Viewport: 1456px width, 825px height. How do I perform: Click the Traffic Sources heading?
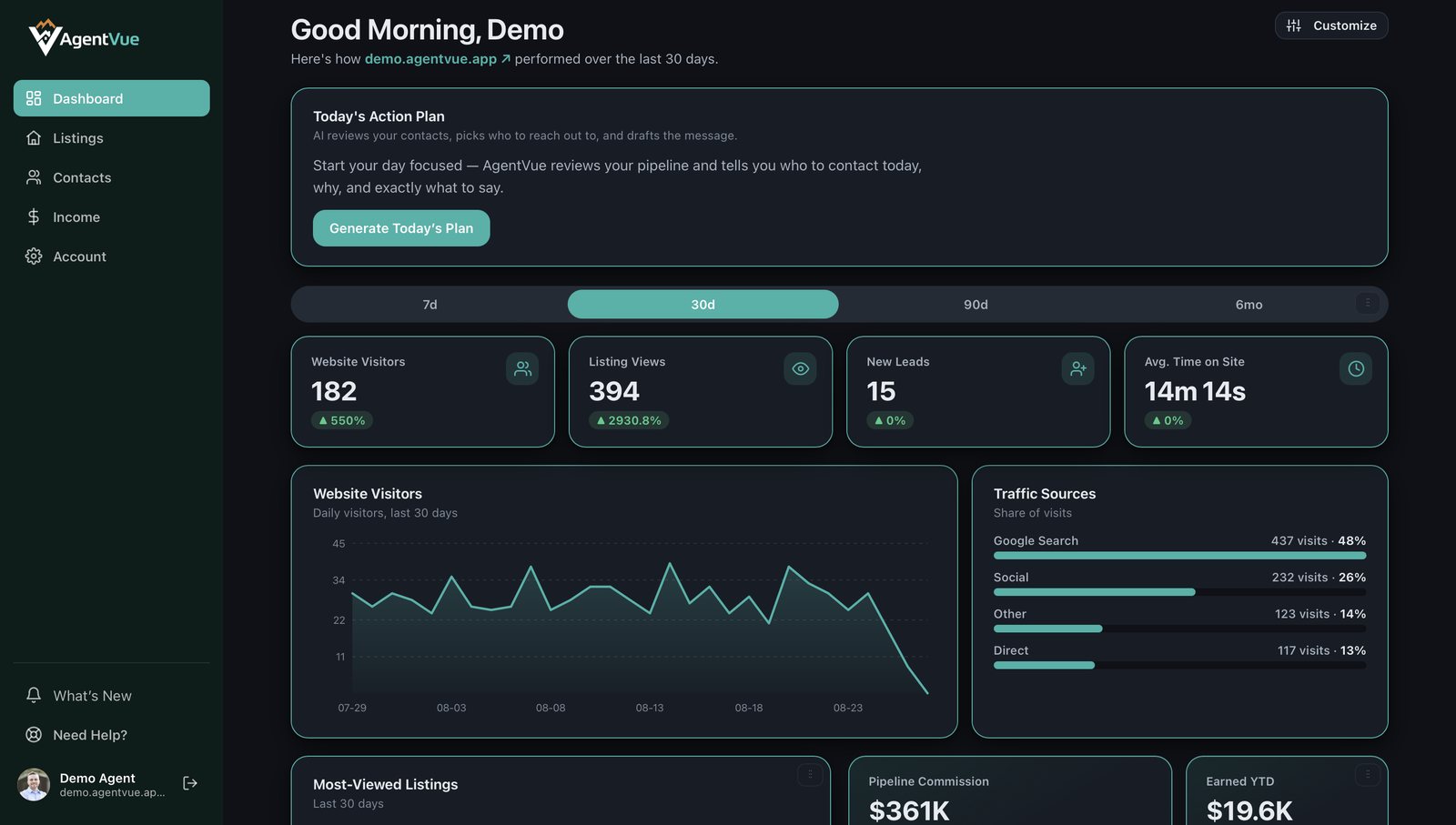point(1045,494)
